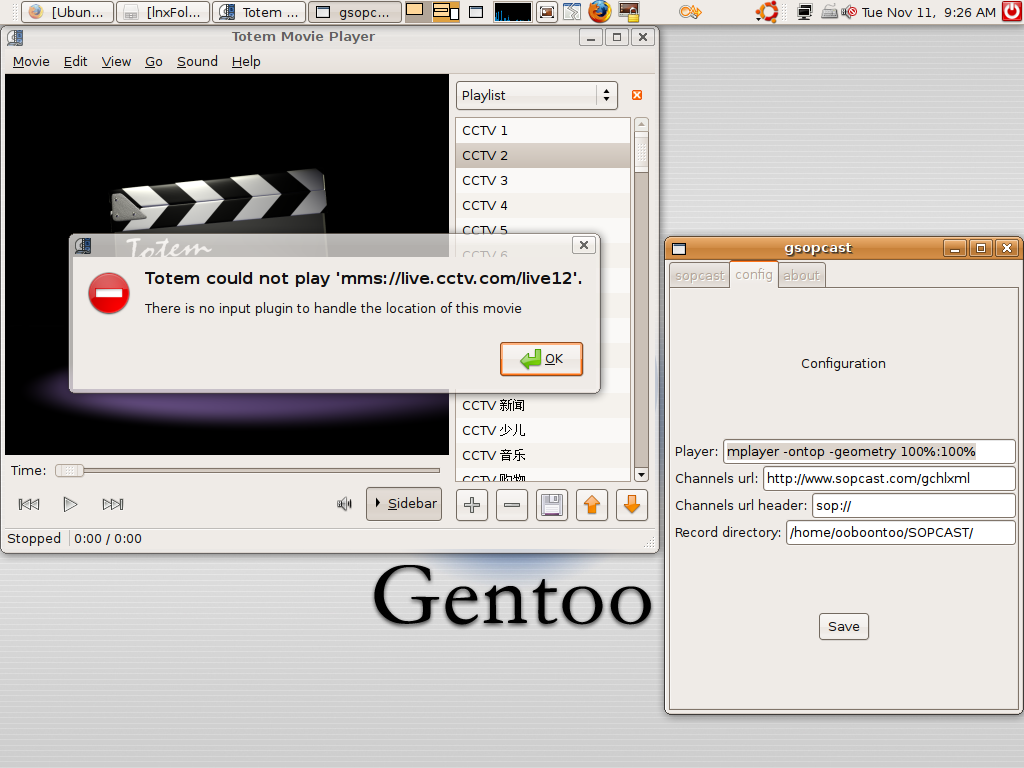This screenshot has width=1024, height=768.
Task: Move the playlist item up
Action: tap(592, 505)
